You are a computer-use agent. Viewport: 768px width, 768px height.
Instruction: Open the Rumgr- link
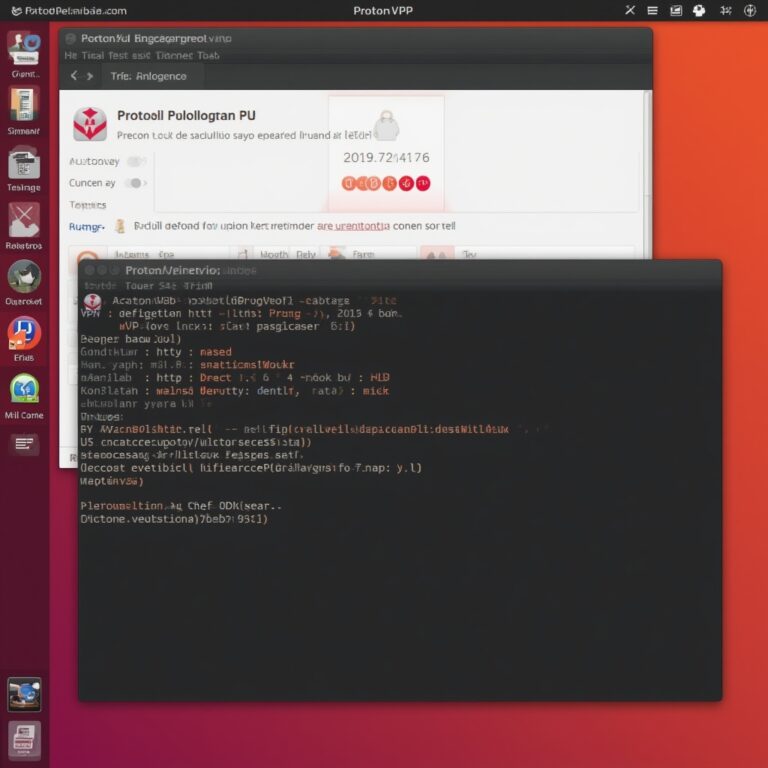86,227
